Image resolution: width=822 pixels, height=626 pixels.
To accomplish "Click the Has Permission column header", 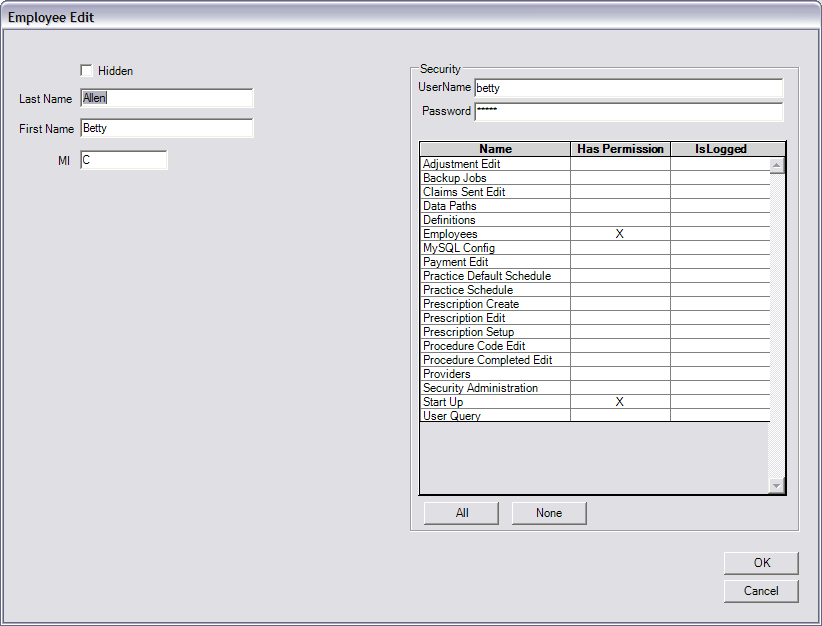I will pos(620,149).
